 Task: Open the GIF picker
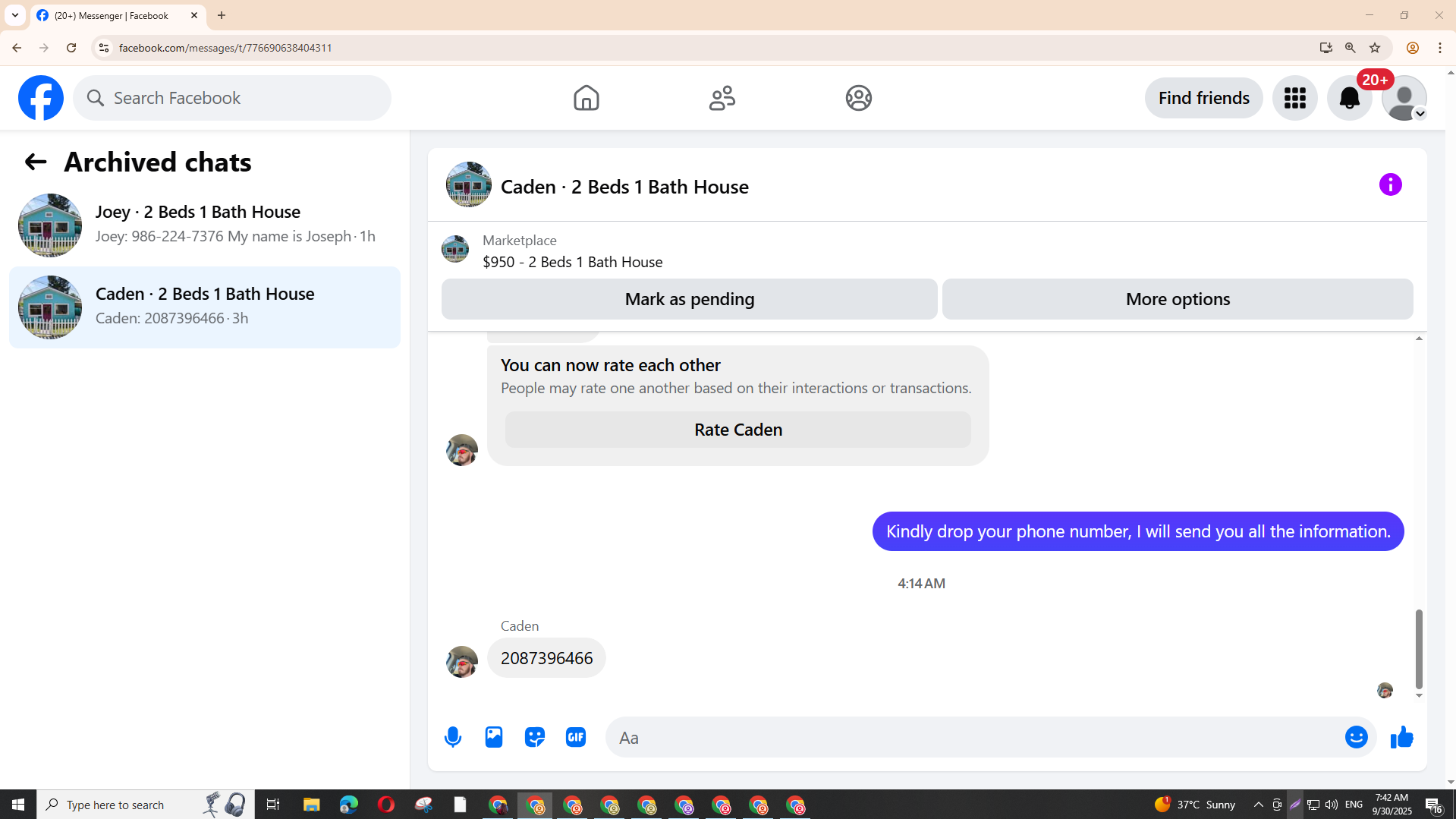576,737
